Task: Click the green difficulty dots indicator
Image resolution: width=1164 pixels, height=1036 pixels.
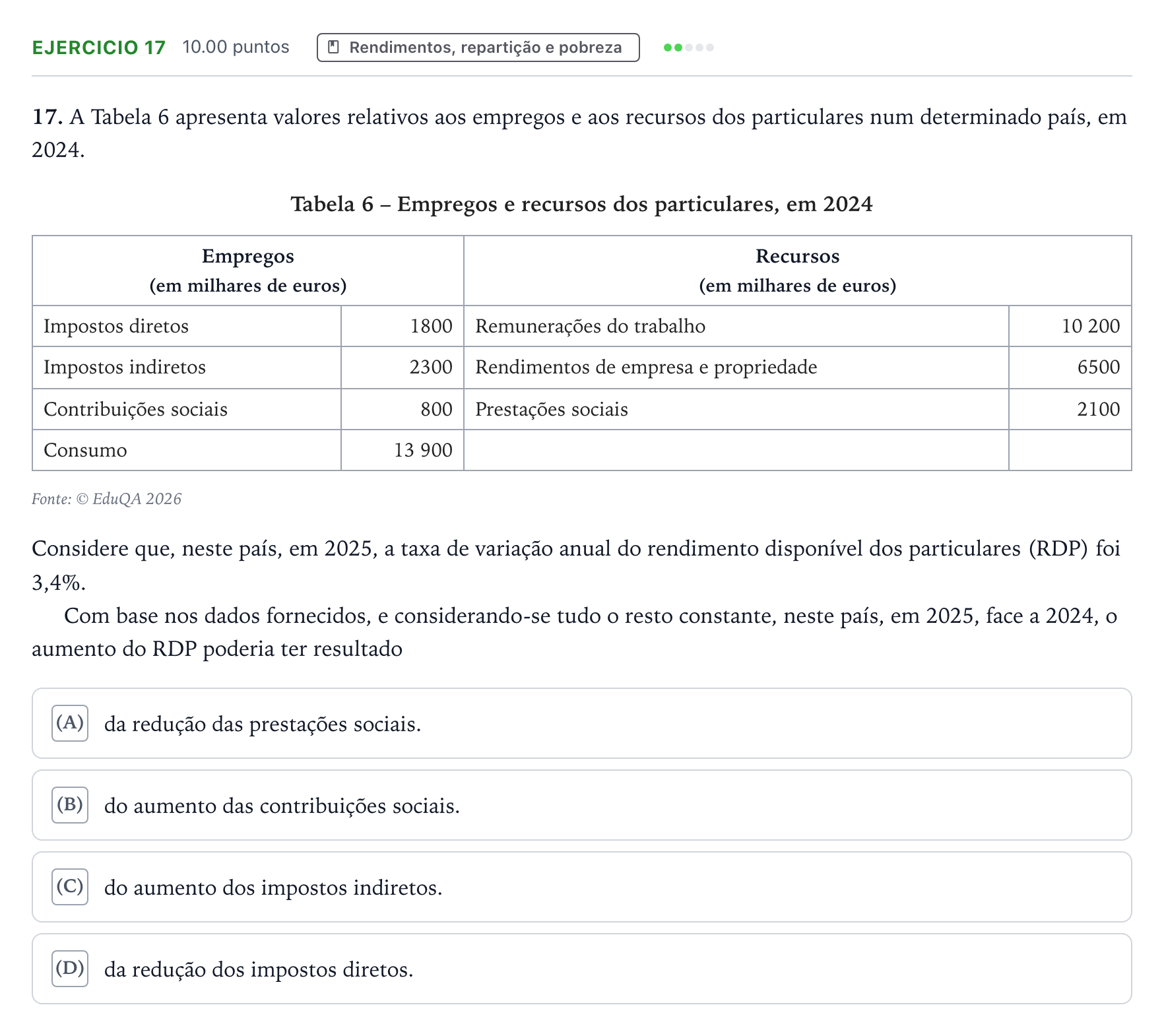Action: [688, 48]
